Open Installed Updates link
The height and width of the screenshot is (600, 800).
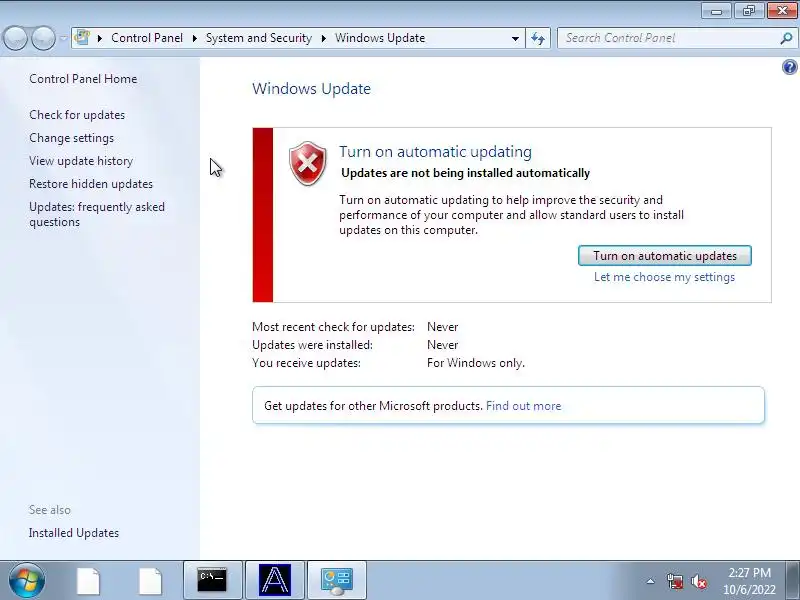[74, 533]
